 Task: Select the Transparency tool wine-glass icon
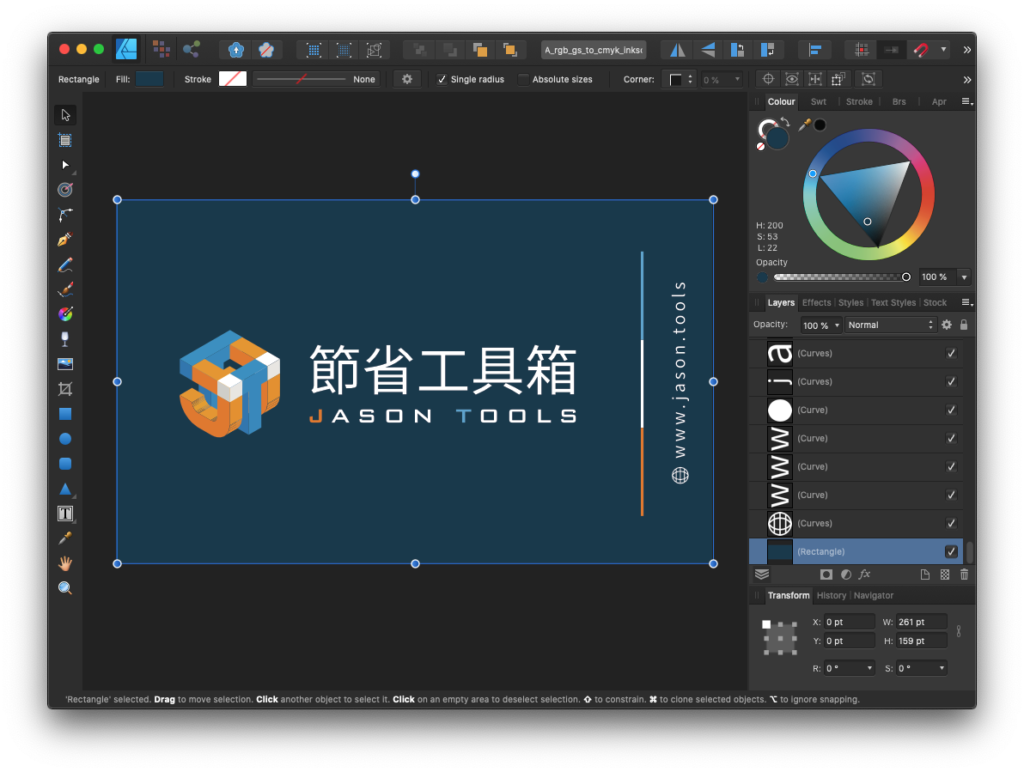[x=65, y=339]
